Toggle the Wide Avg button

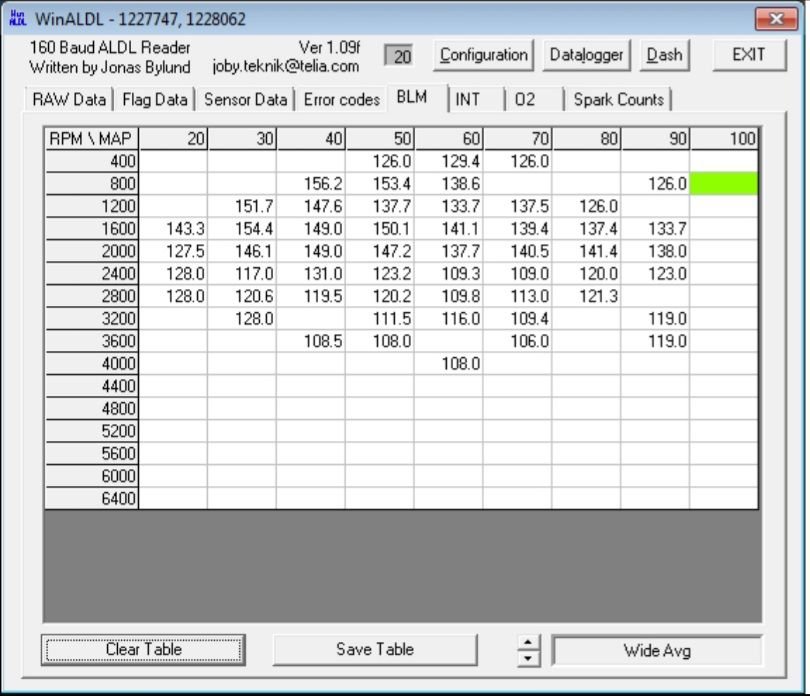point(657,651)
